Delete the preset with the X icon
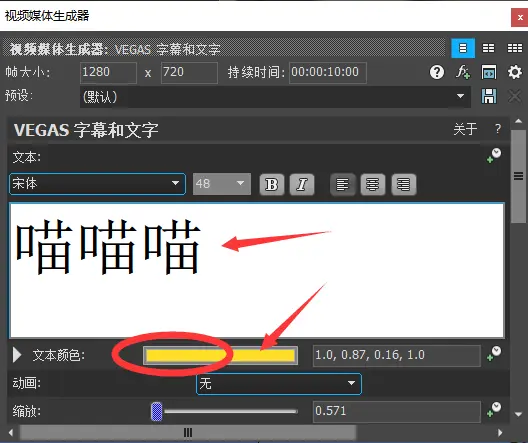528x443 pixels. [x=515, y=96]
